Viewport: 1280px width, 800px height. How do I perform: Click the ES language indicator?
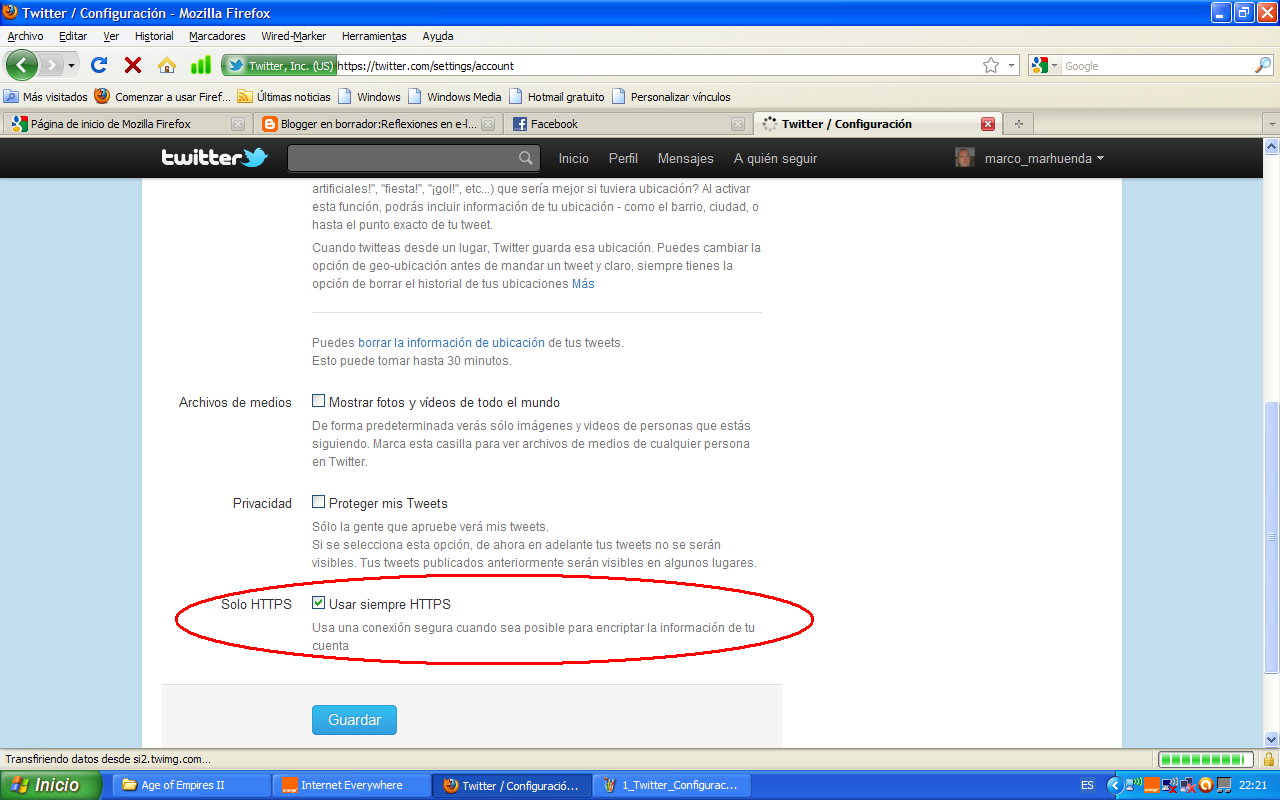tap(1087, 785)
